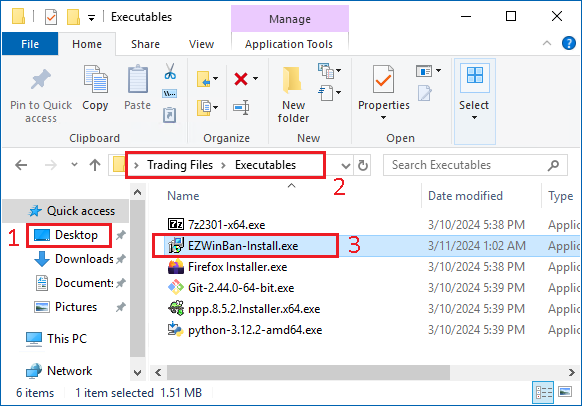
Task: Open the Help question mark icon
Action: pyautogui.click(x=568, y=43)
